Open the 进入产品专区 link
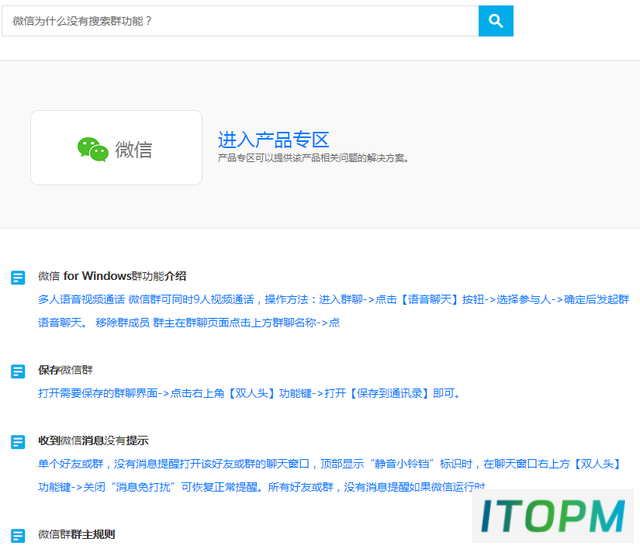This screenshot has width=640, height=549. tap(273, 140)
